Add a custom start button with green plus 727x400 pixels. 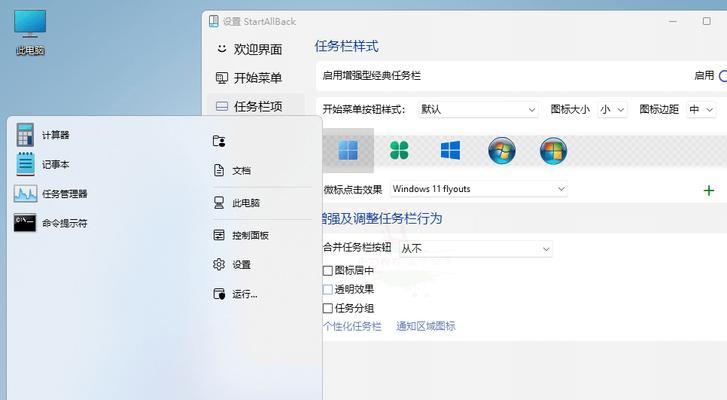click(x=708, y=190)
